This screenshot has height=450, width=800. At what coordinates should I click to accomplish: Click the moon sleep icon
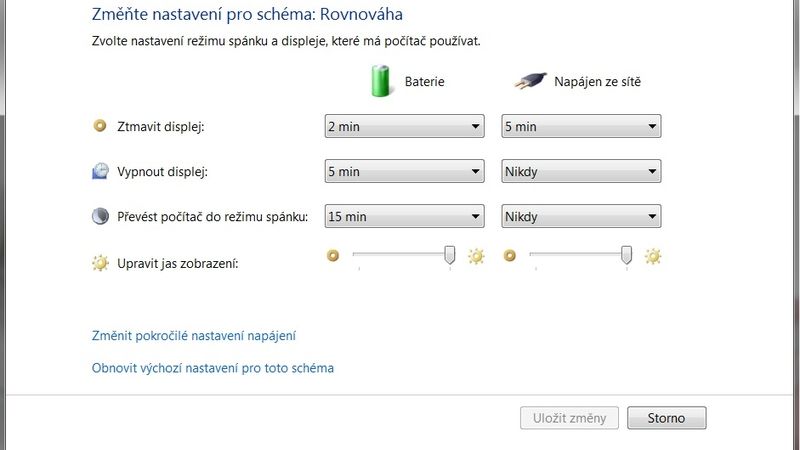pos(101,216)
